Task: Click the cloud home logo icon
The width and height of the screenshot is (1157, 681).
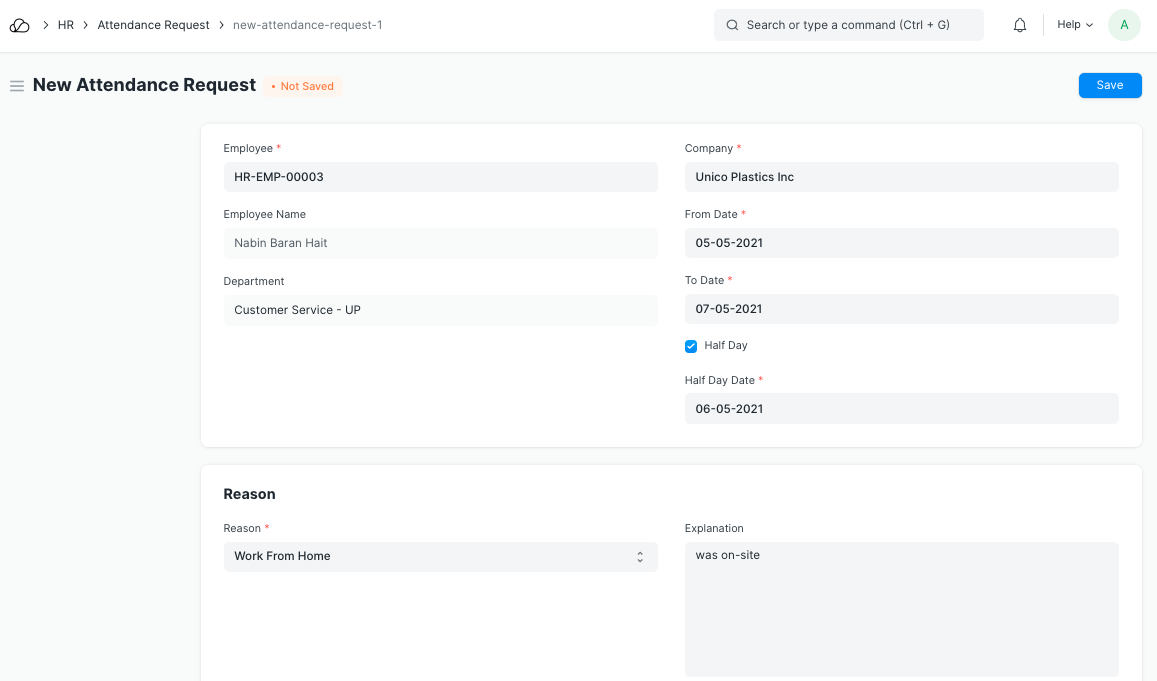Action: click(x=20, y=25)
